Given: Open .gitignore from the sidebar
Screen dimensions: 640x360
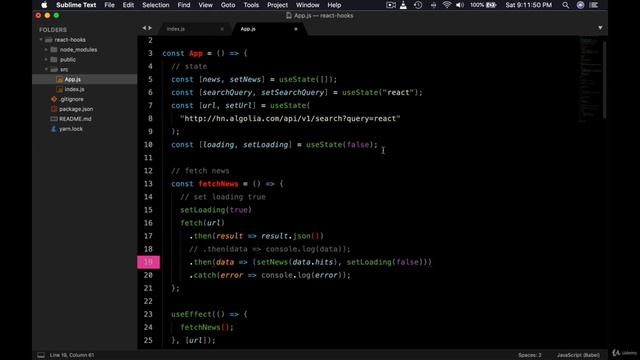Looking at the screenshot, I should click(71, 99).
